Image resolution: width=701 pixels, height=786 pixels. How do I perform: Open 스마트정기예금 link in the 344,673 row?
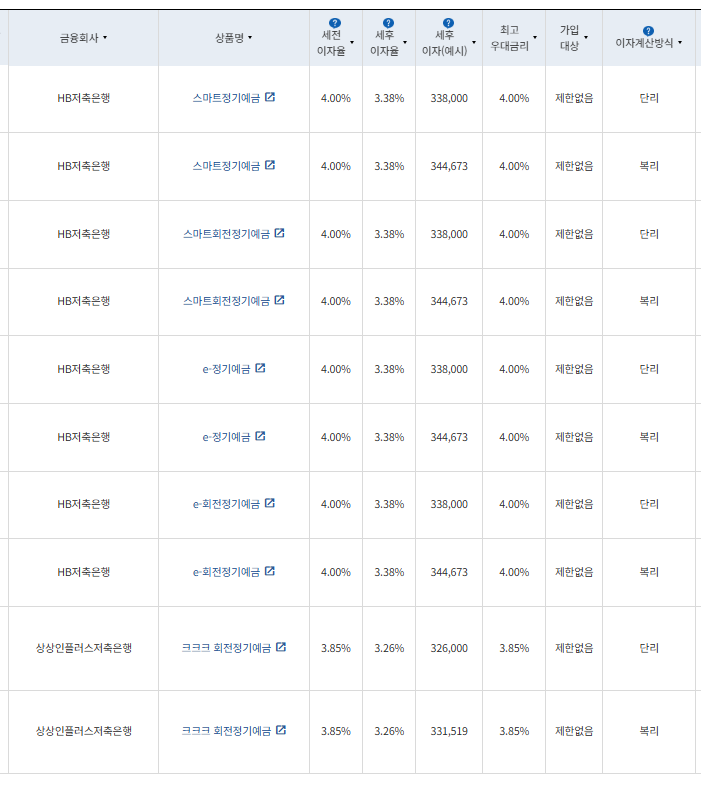click(226, 166)
